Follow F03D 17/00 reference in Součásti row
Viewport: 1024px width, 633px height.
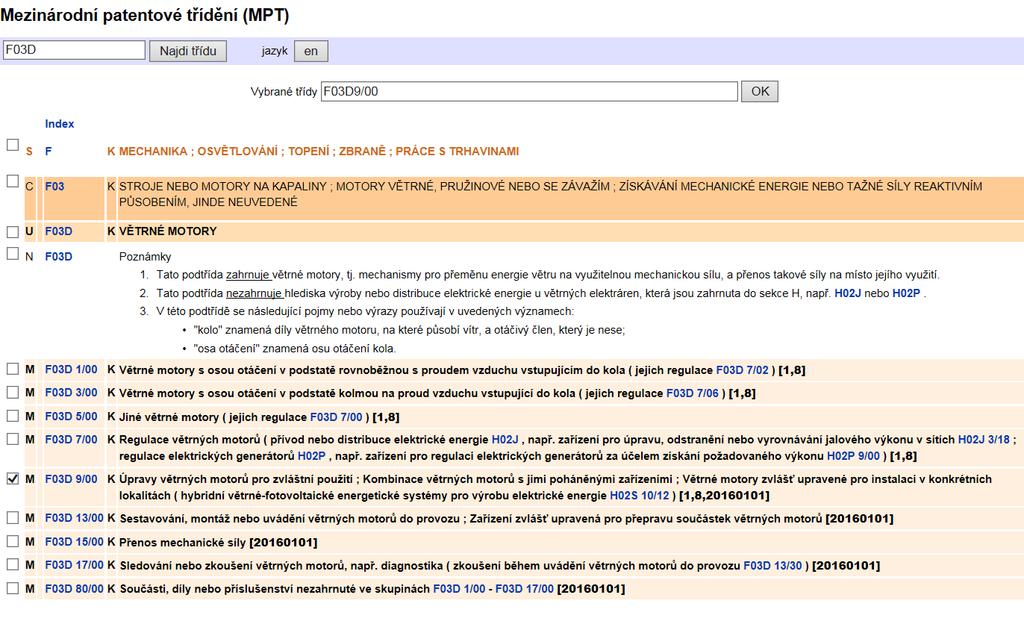coord(524,589)
